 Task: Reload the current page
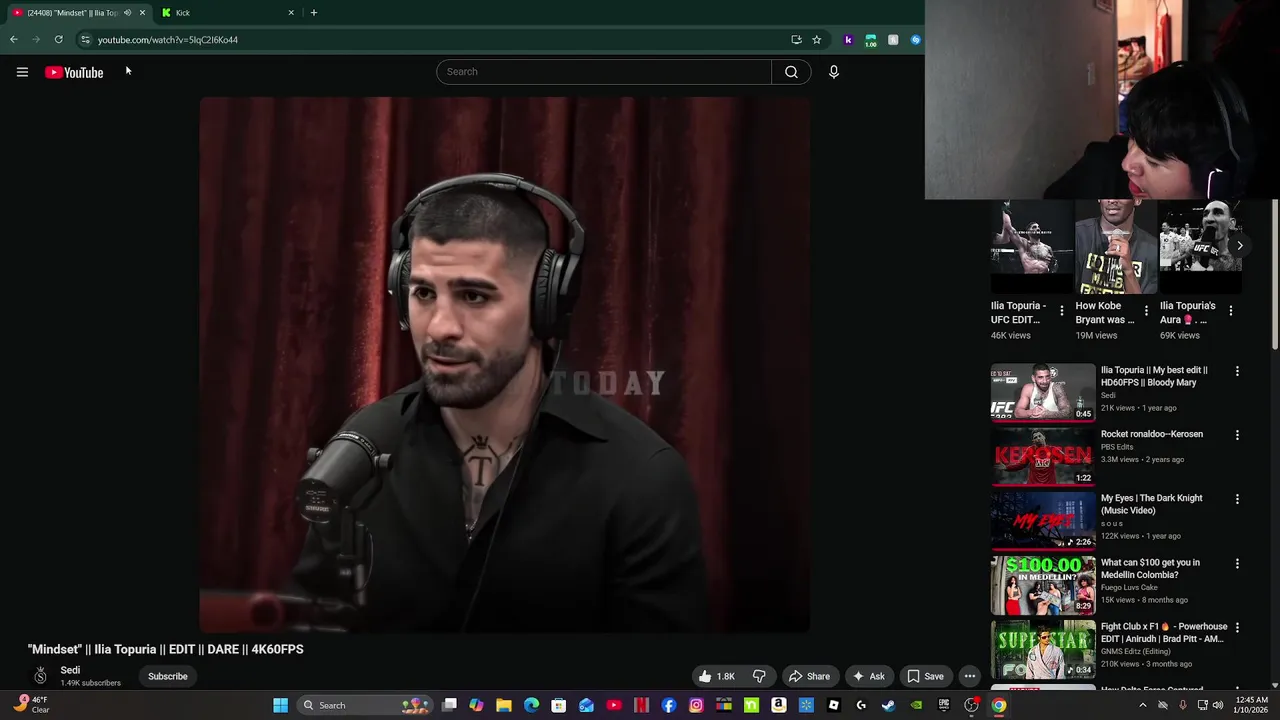tap(59, 40)
